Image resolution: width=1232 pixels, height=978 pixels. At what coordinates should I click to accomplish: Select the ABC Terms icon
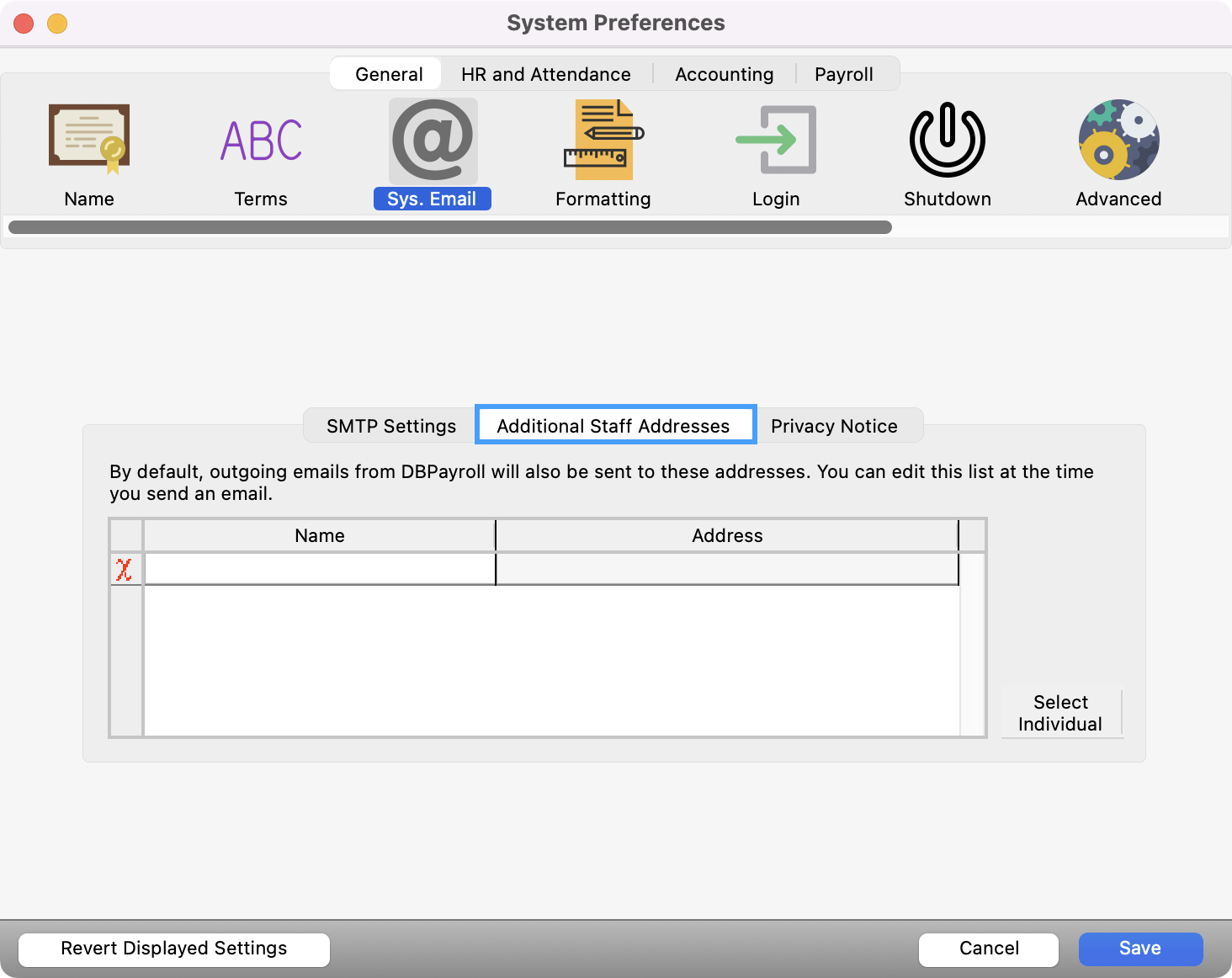(261, 140)
